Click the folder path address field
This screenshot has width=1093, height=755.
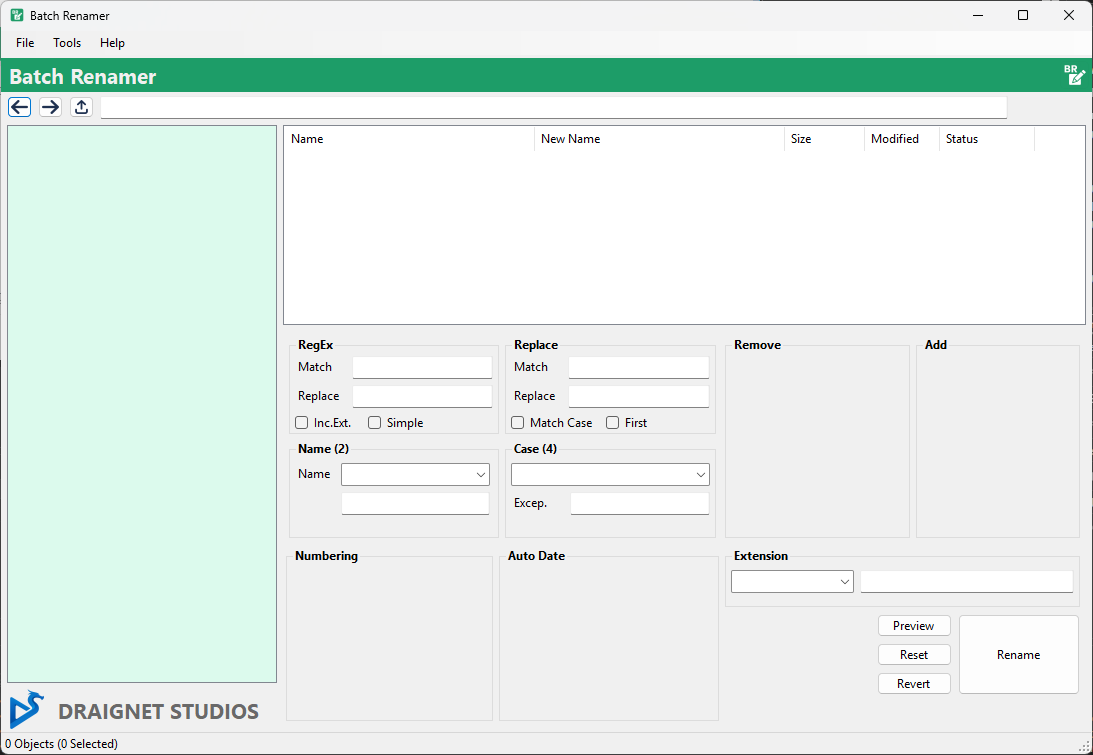[554, 107]
